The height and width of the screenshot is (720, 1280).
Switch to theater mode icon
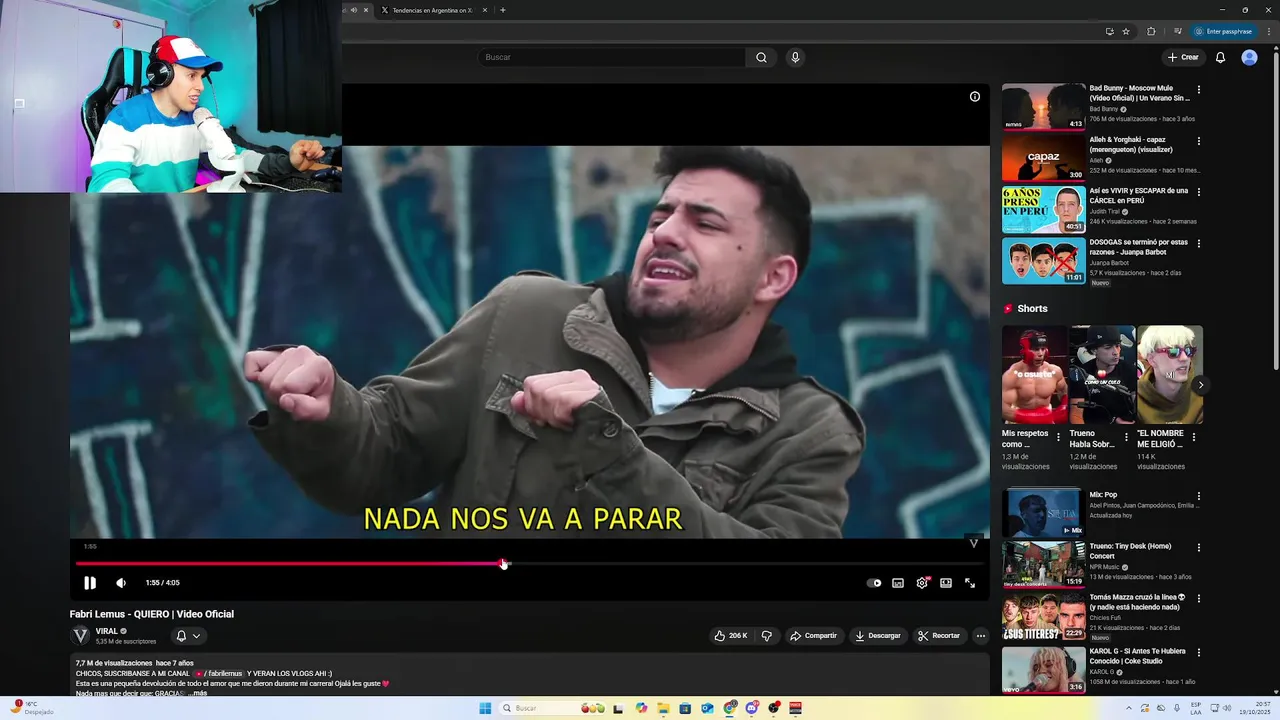point(946,583)
